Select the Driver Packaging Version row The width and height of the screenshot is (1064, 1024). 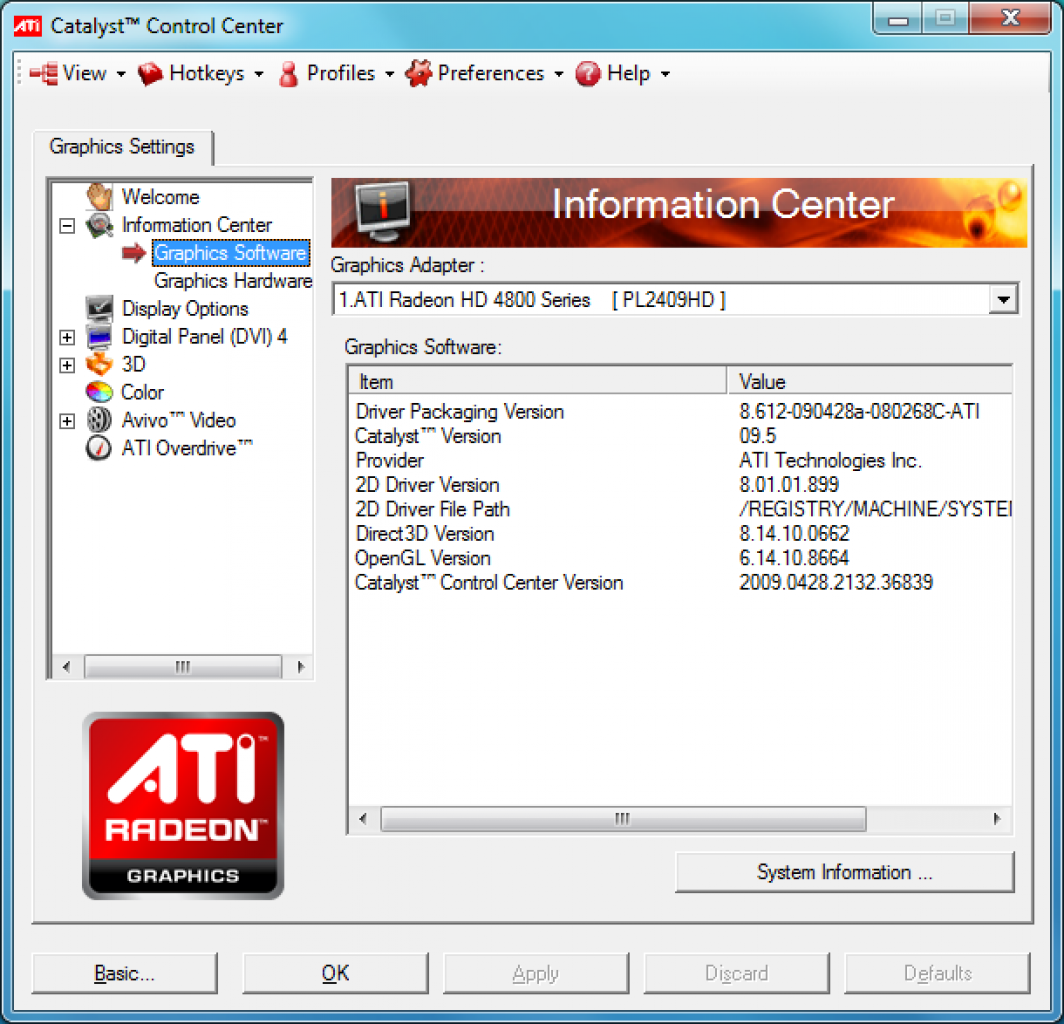681,411
